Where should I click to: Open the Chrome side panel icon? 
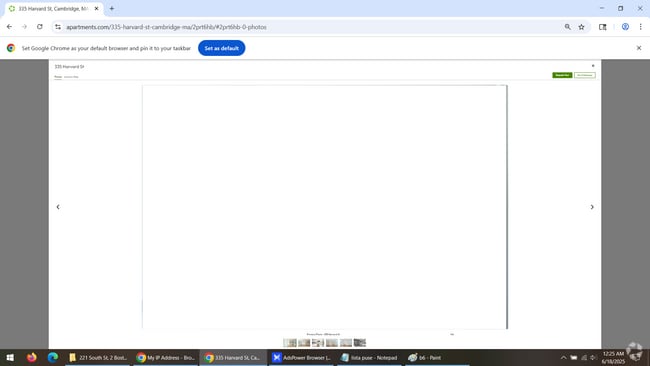coord(603,27)
